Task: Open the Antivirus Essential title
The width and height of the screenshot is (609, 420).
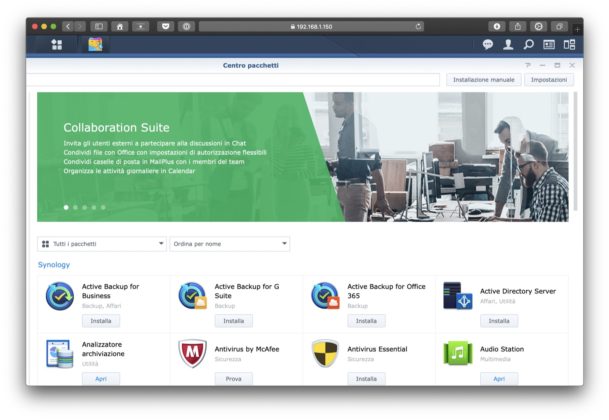Action: (377, 349)
